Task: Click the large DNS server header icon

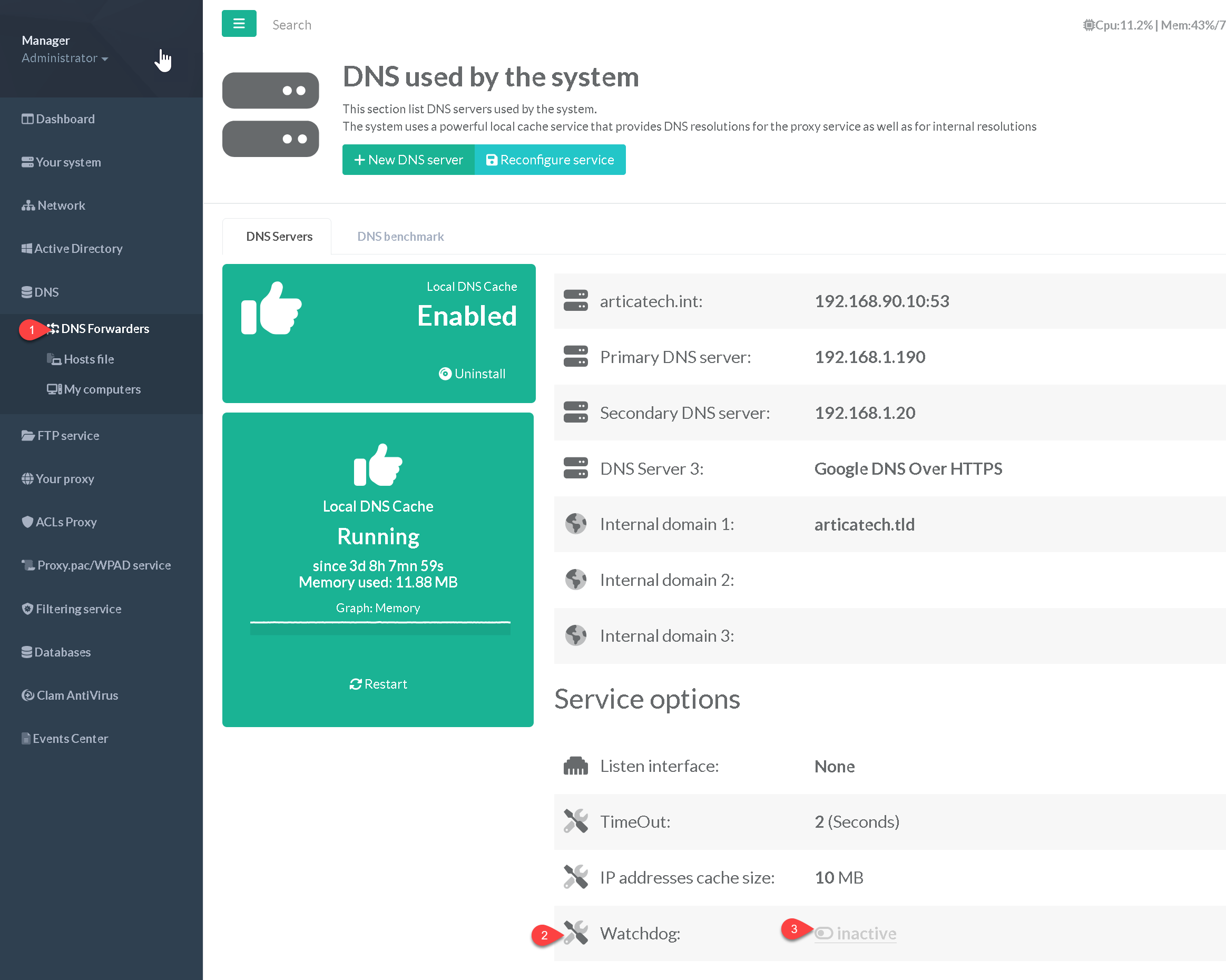Action: click(x=271, y=114)
